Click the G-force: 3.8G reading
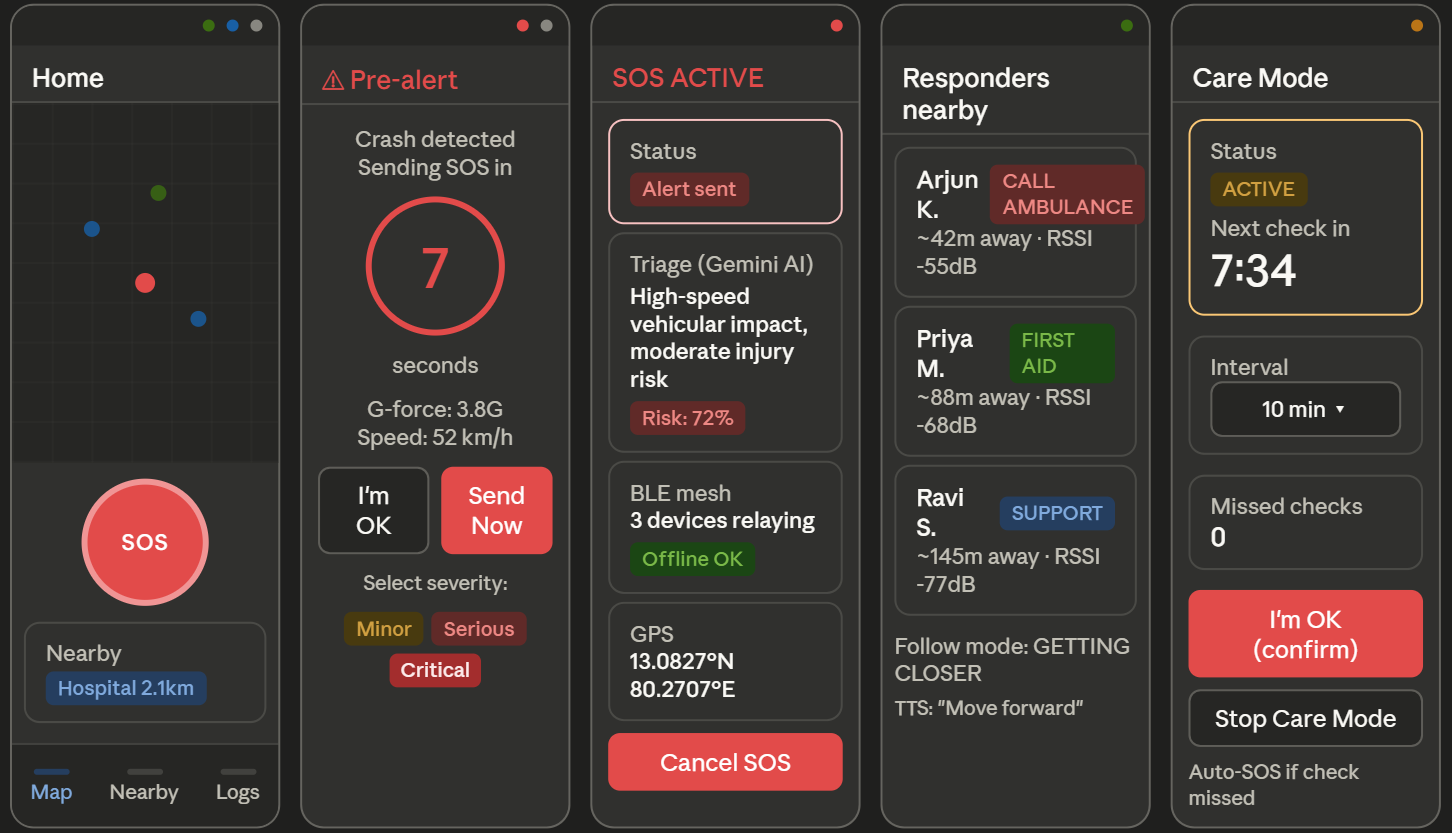The image size is (1452, 833). [435, 409]
